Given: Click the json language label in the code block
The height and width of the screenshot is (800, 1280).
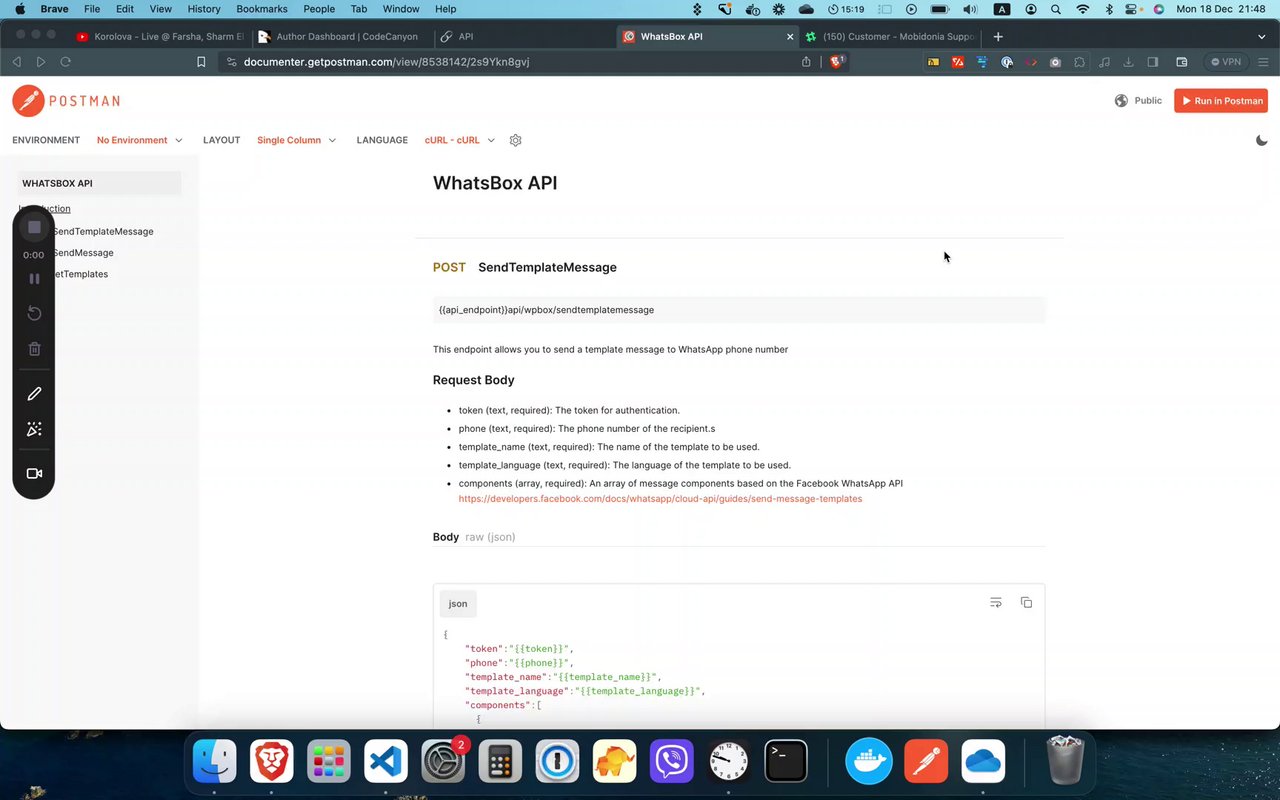Looking at the screenshot, I should pos(458,604).
